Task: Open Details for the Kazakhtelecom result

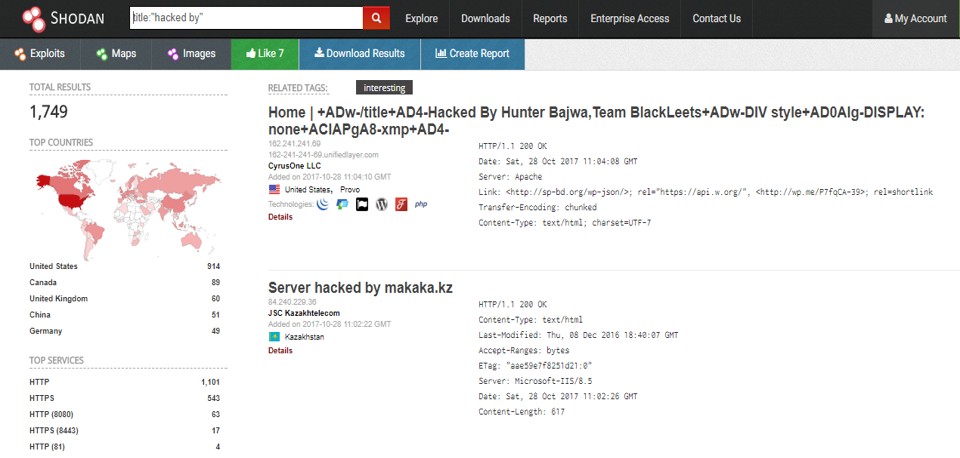Action: coord(280,351)
